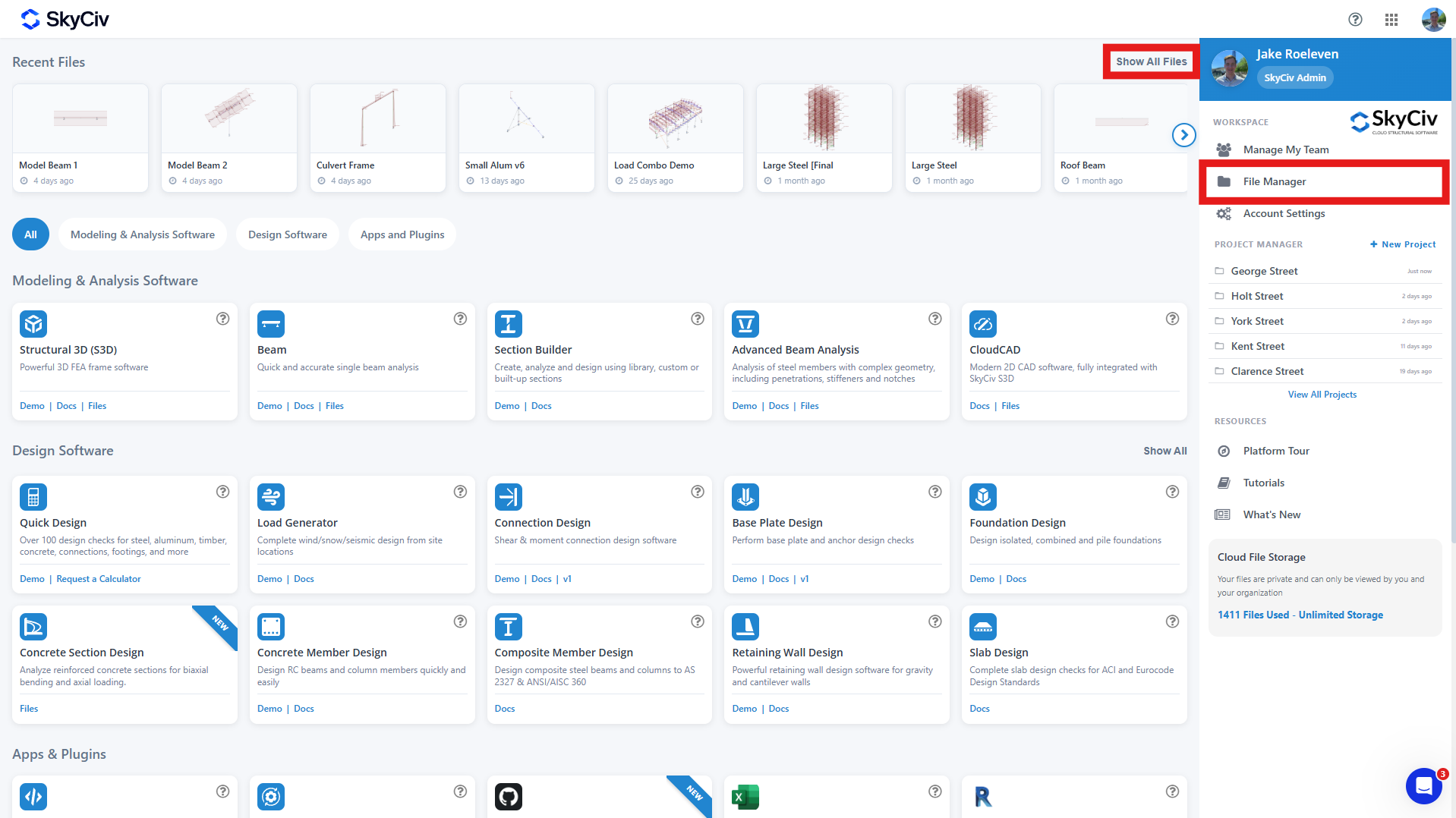Click the help icon on the CloudCAD card
Viewport: 1456px width, 818px height.
(x=1172, y=319)
